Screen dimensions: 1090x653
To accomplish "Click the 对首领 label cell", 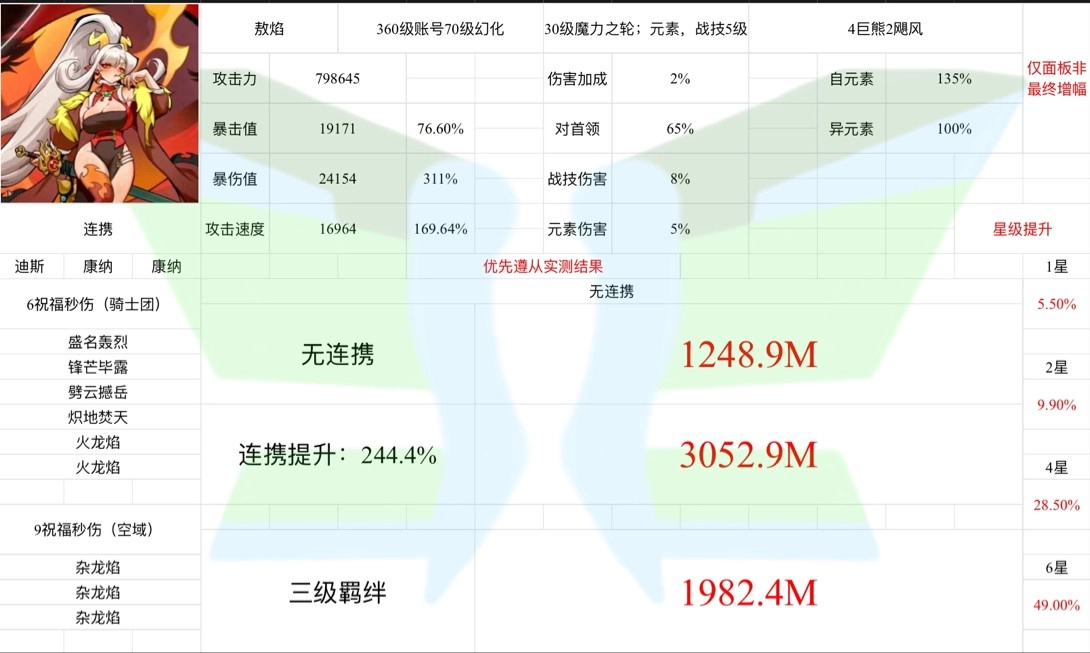I will (576, 129).
